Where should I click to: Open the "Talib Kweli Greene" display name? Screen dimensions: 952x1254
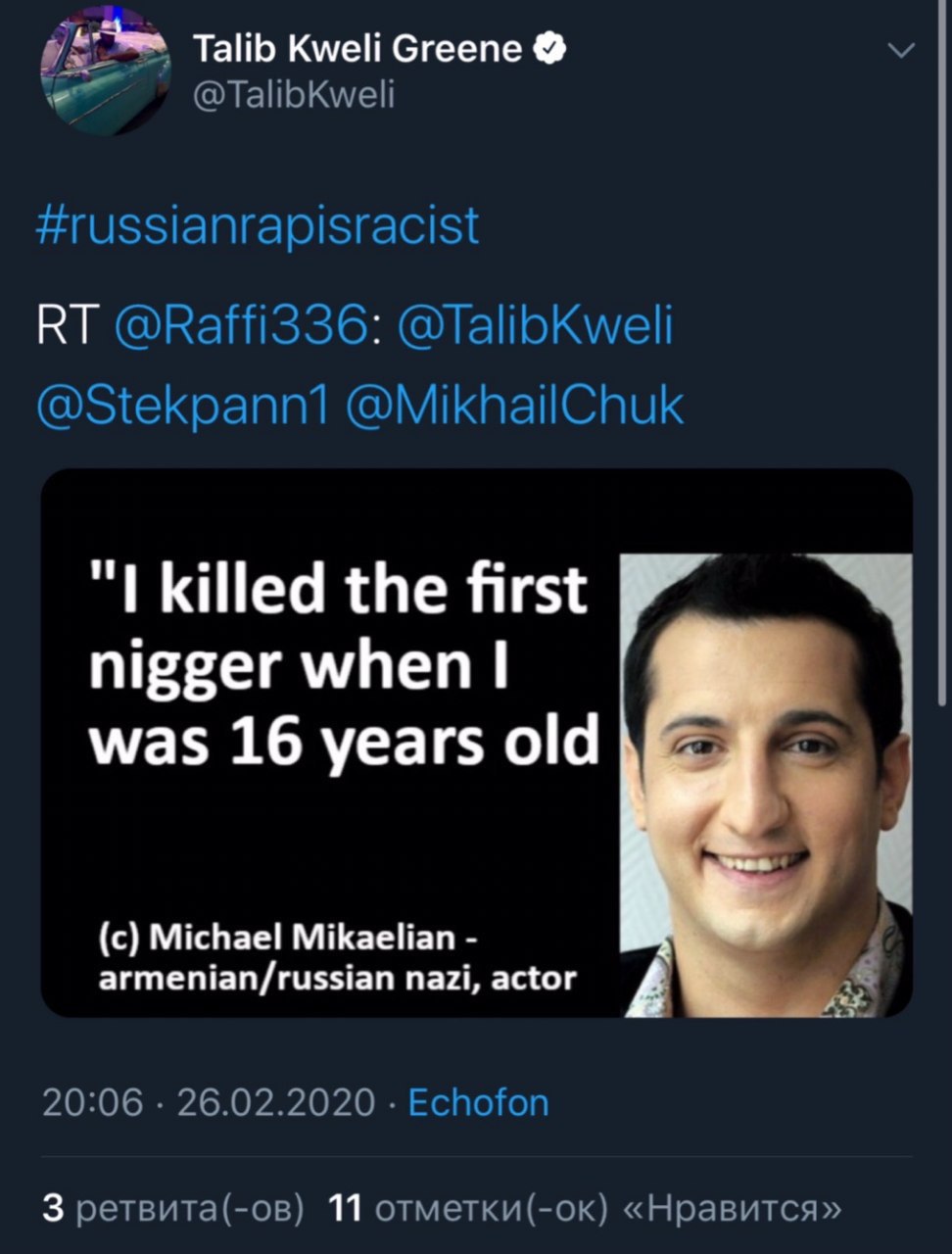pyautogui.click(x=357, y=48)
